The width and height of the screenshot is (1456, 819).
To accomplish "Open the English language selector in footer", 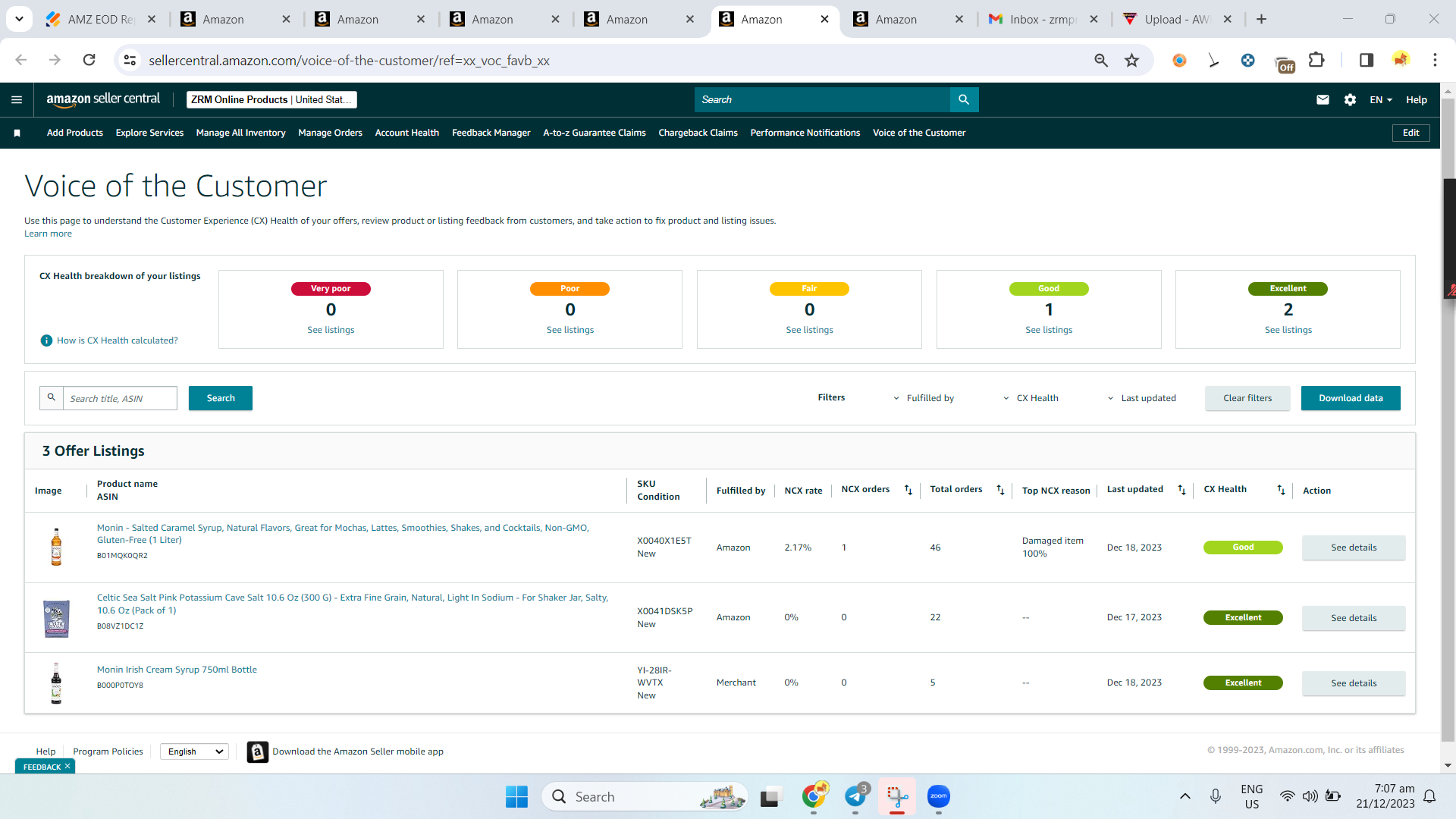I will click(x=194, y=752).
